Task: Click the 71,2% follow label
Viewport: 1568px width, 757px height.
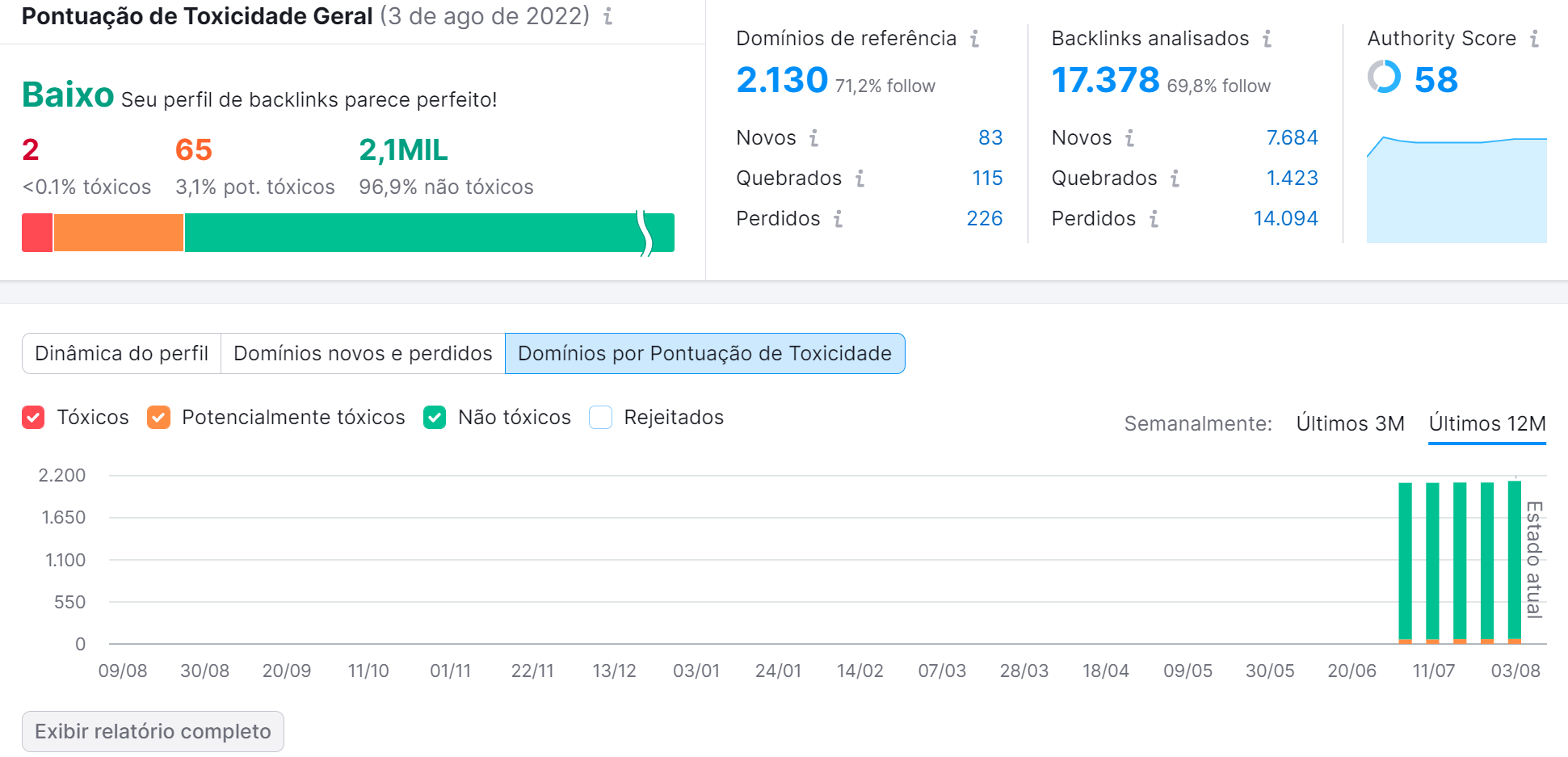Action: tap(885, 86)
